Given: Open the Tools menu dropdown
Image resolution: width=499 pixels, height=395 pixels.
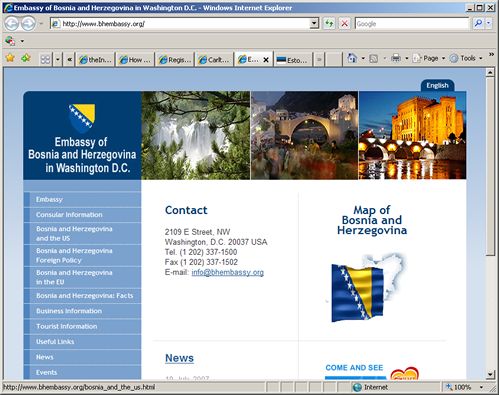Looking at the screenshot, I should pyautogui.click(x=466, y=58).
